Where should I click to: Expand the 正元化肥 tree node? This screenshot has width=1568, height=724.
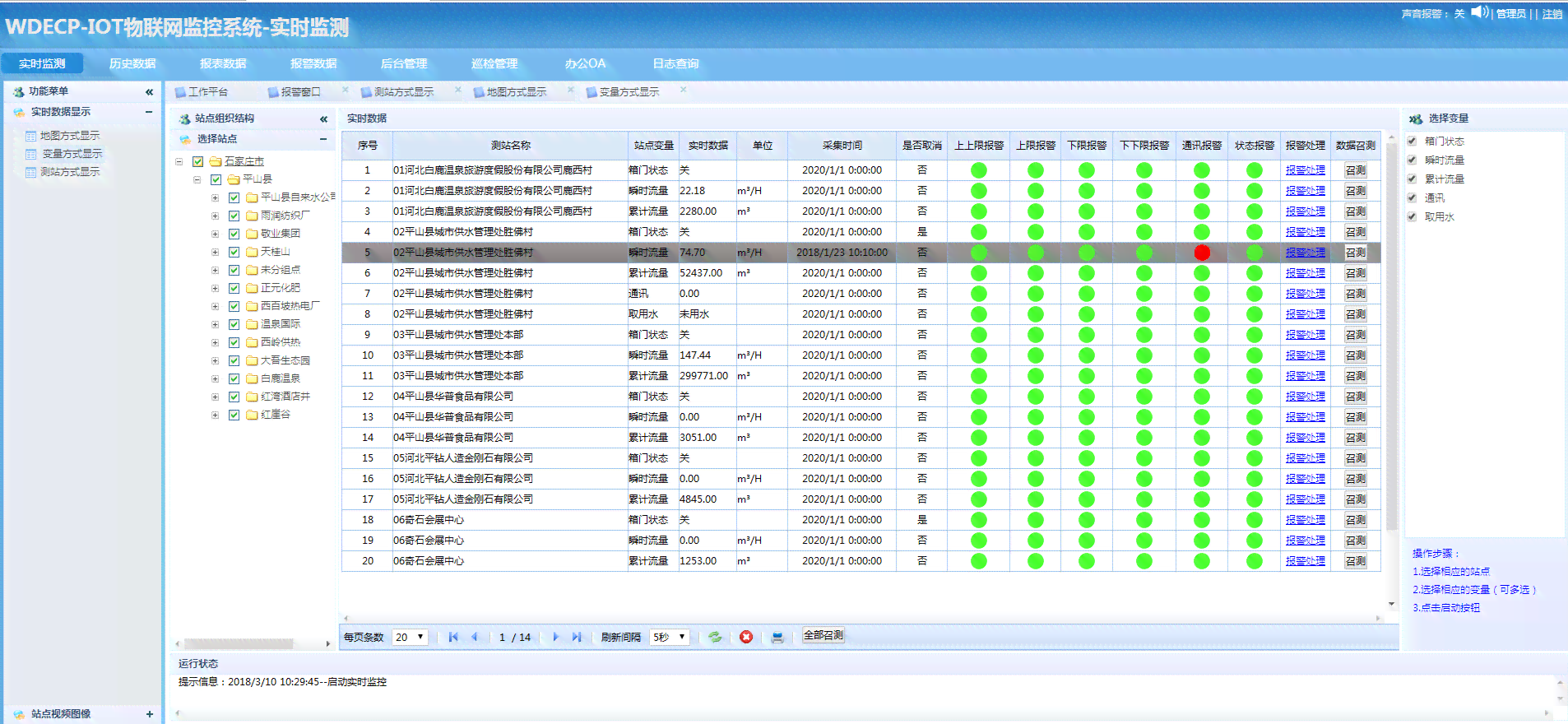(216, 288)
